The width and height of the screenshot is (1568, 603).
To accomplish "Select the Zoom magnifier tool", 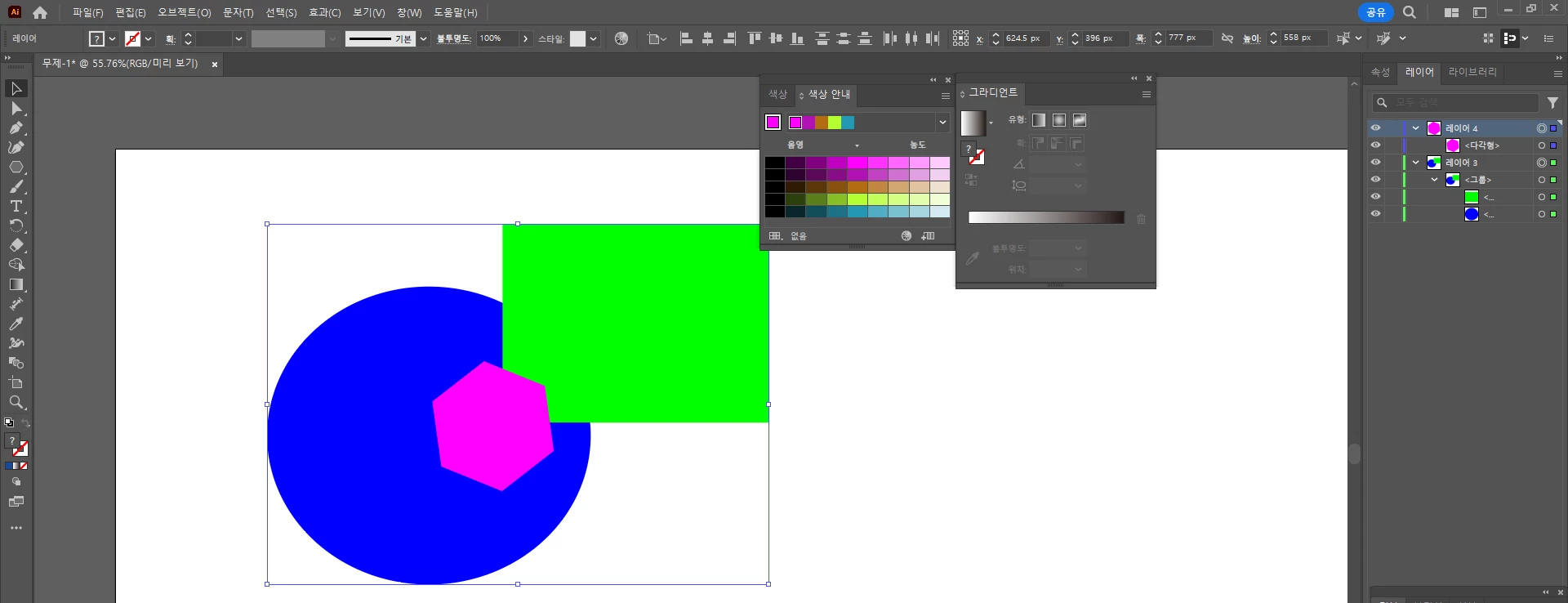I will pos(16,402).
